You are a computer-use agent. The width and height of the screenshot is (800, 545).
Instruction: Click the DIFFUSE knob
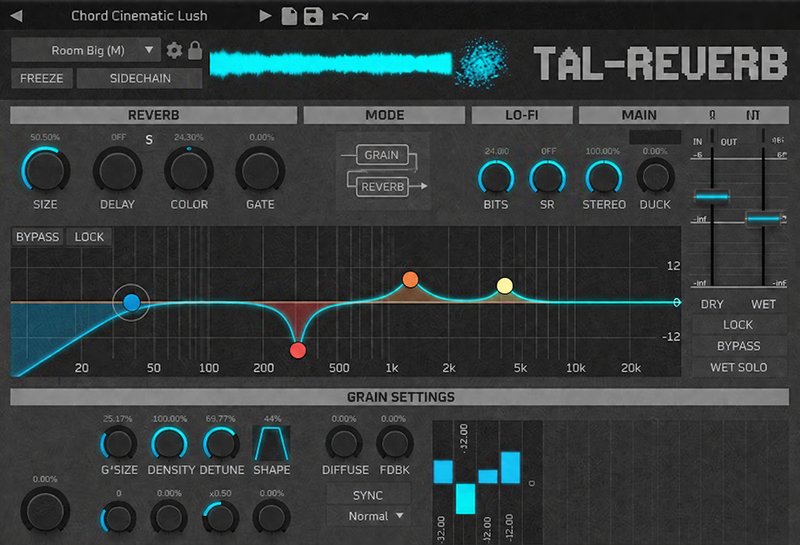point(344,443)
